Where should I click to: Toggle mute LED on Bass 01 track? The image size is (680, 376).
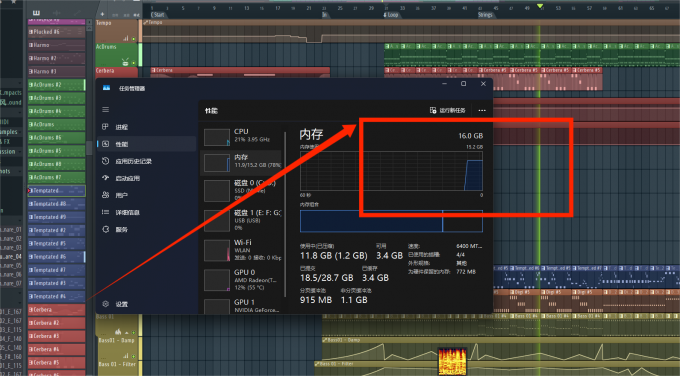point(134,333)
